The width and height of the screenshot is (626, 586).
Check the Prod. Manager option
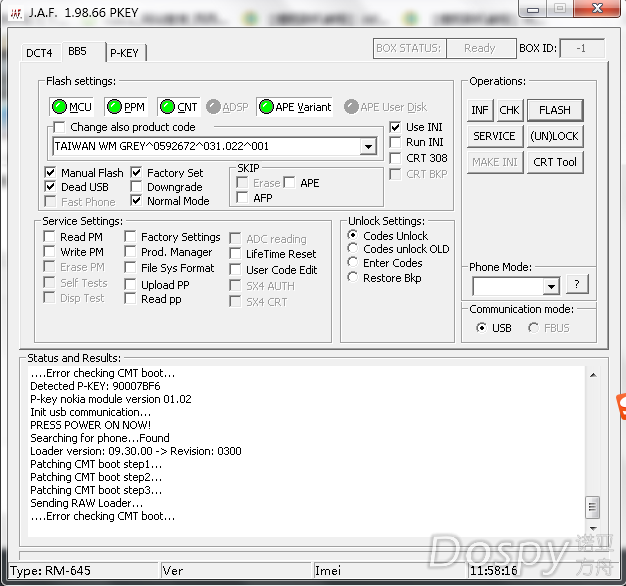click(x=130, y=251)
